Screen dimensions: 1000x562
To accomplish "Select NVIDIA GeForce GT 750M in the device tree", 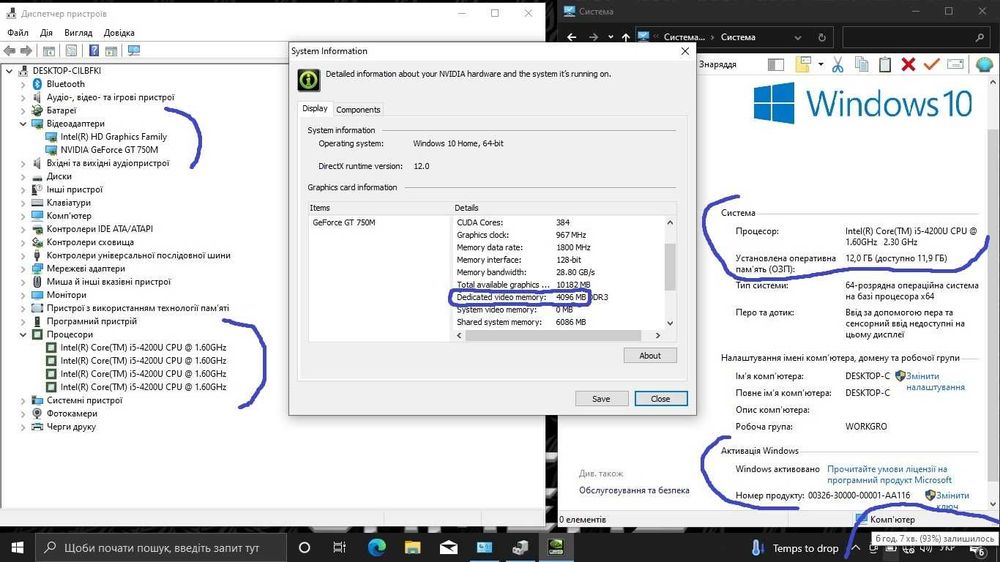I will pyautogui.click(x=109, y=150).
